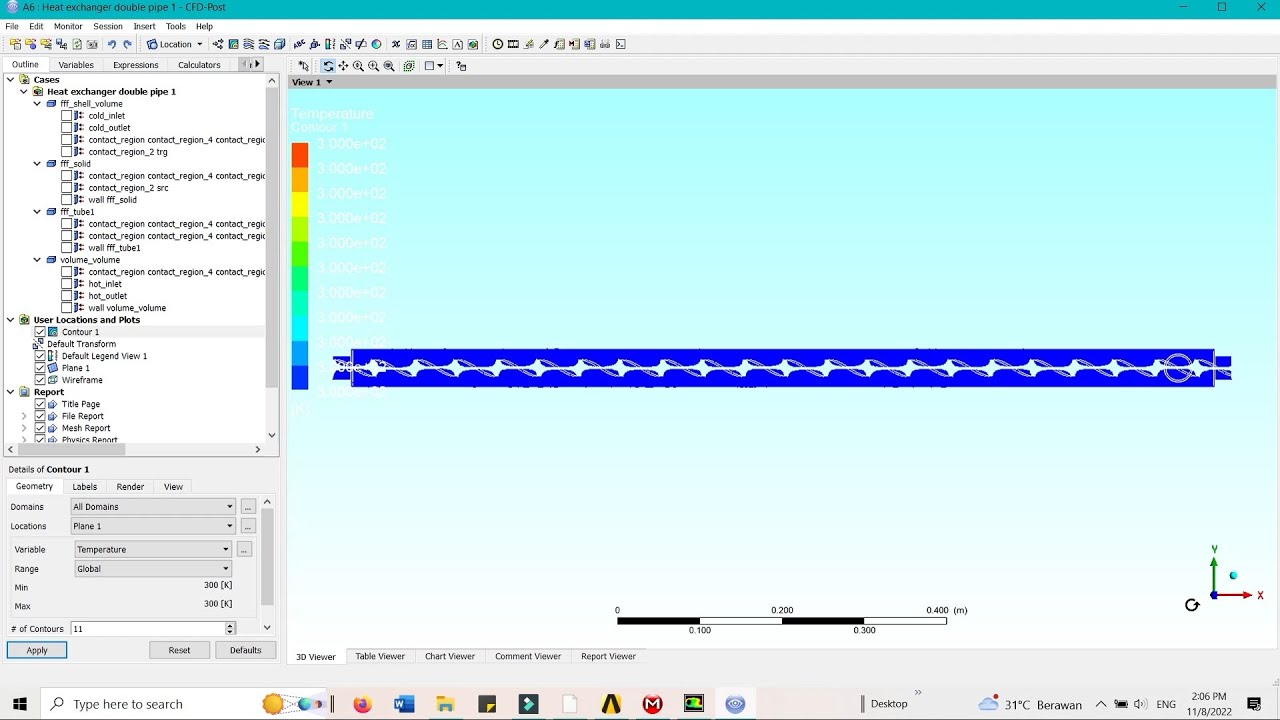The image size is (1280, 720).
Task: Open the Timestep Selector clock icon
Action: [498, 44]
